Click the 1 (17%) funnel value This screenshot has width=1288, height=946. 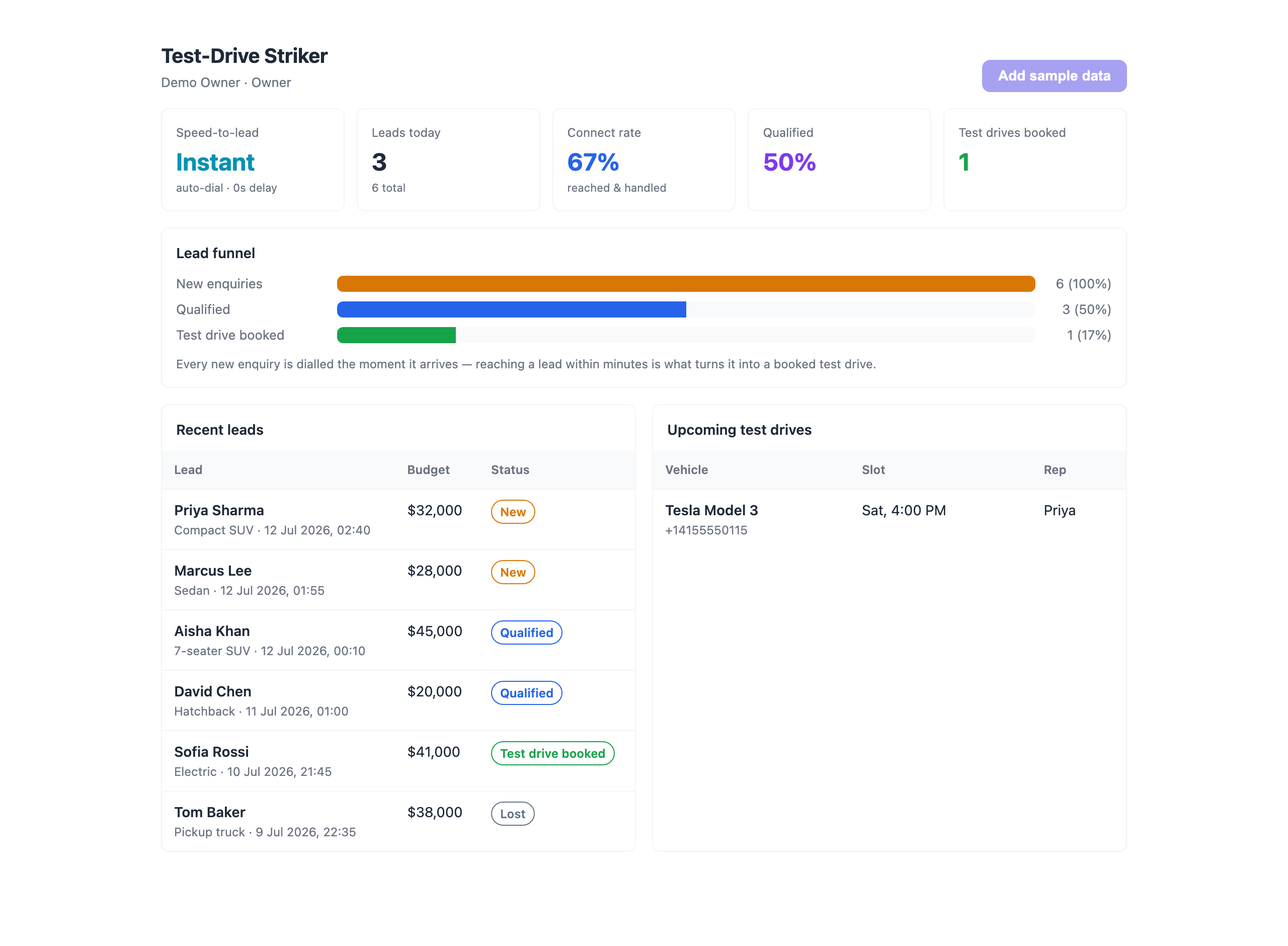point(1089,335)
